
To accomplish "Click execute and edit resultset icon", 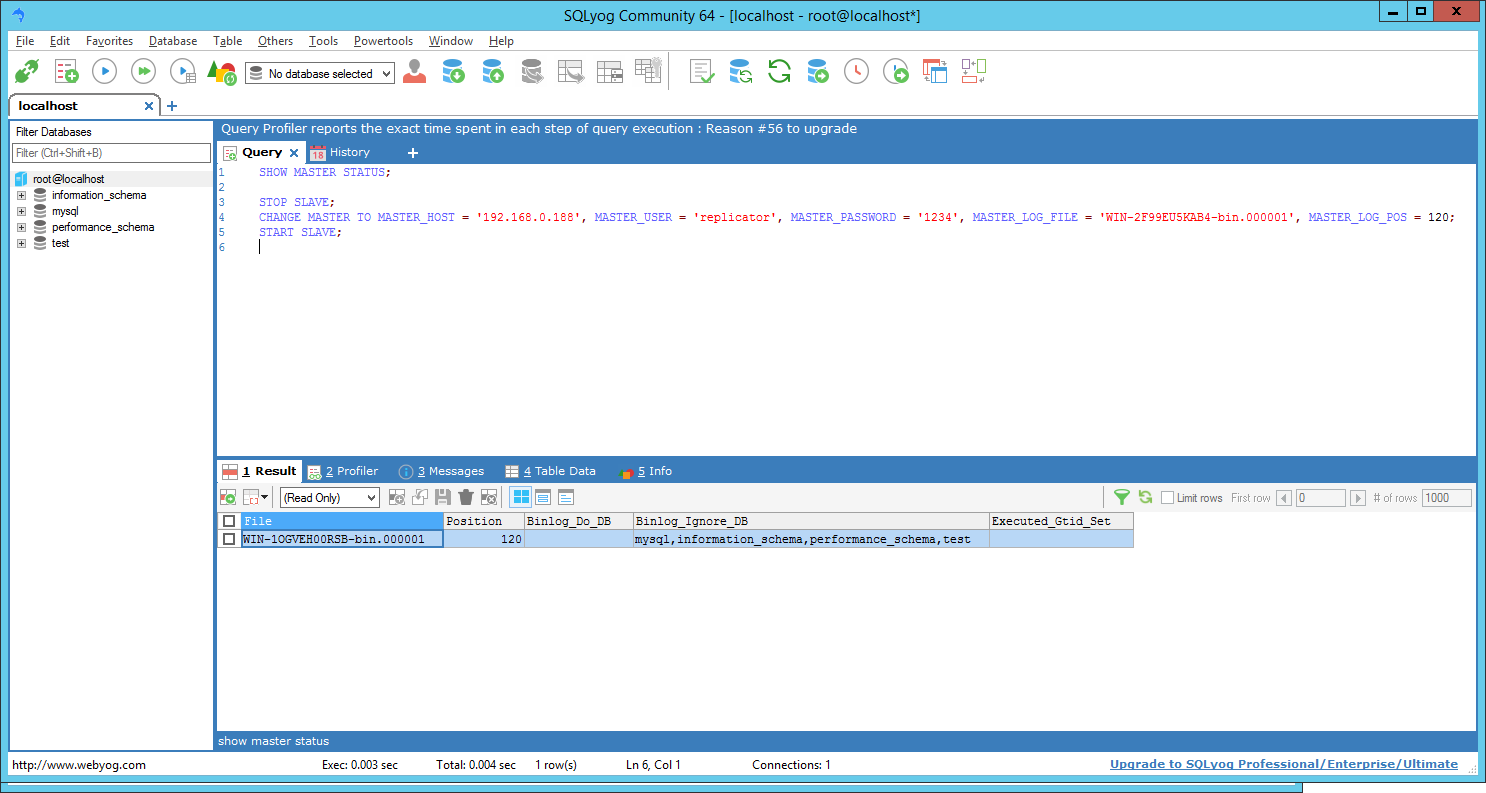I will pyautogui.click(x=183, y=72).
